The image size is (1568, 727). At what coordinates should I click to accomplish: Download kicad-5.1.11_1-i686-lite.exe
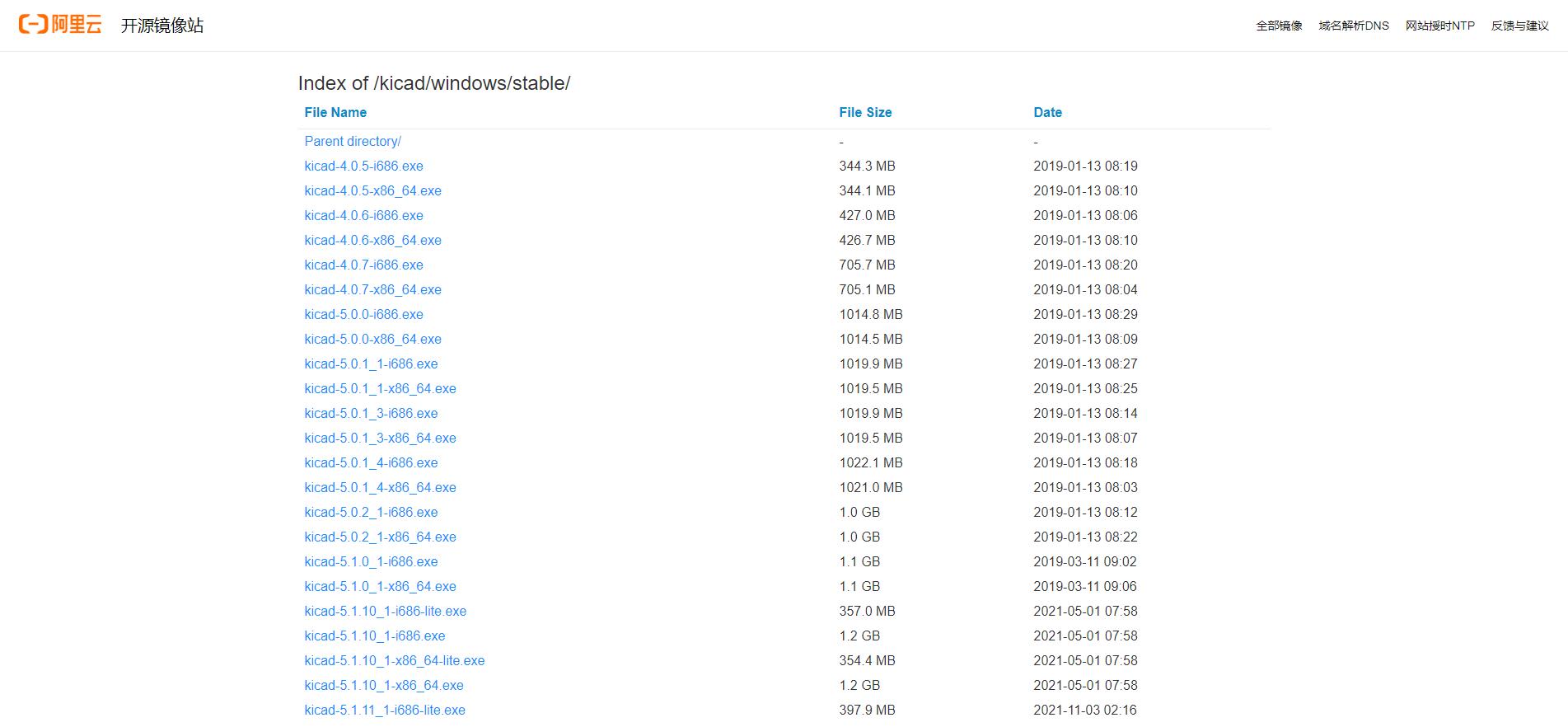[385, 710]
